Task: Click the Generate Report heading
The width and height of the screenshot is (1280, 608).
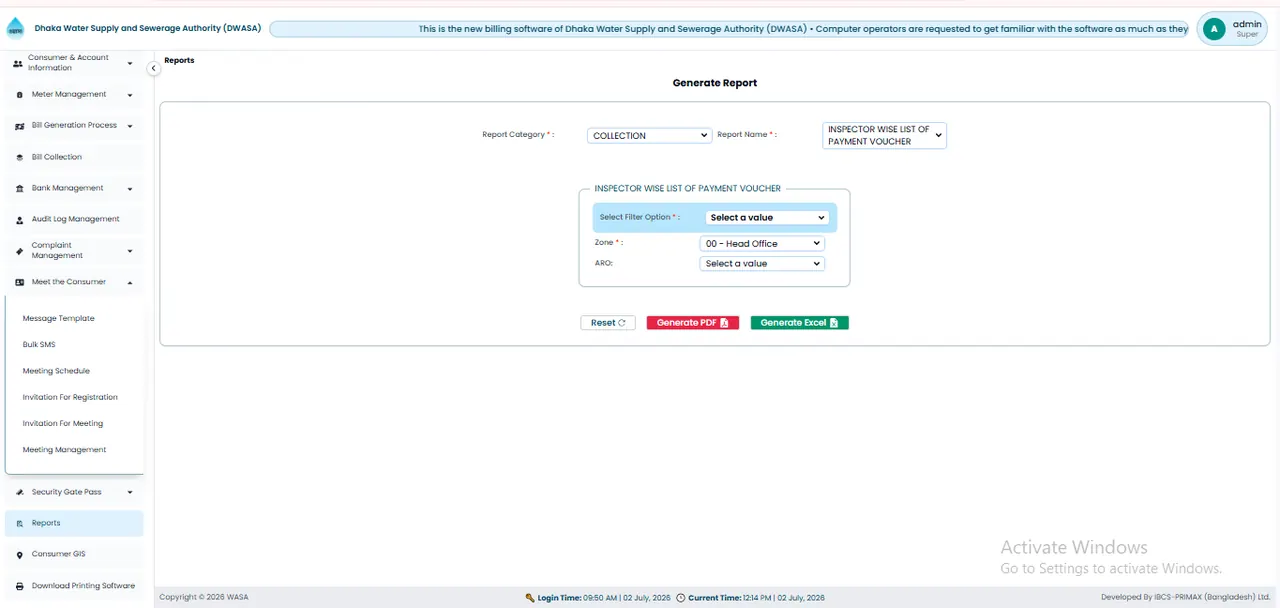Action: pos(715,83)
